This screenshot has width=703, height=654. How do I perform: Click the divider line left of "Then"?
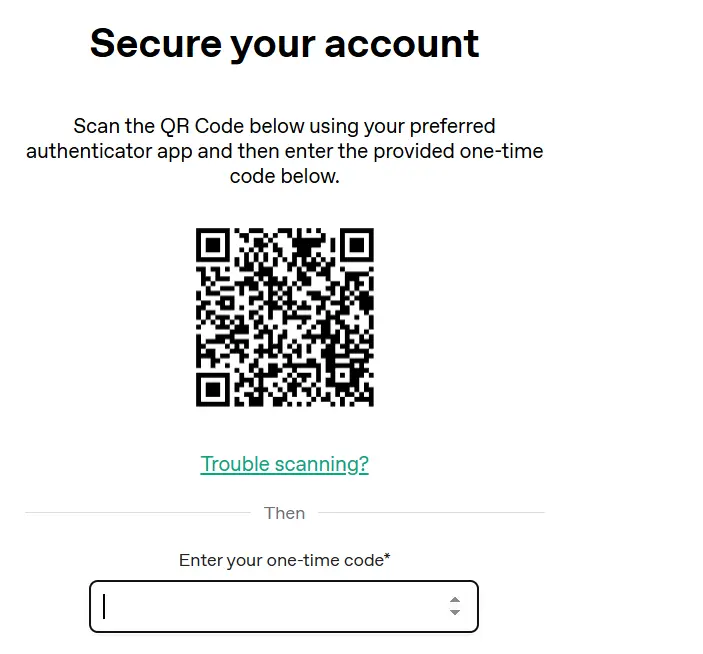138,512
